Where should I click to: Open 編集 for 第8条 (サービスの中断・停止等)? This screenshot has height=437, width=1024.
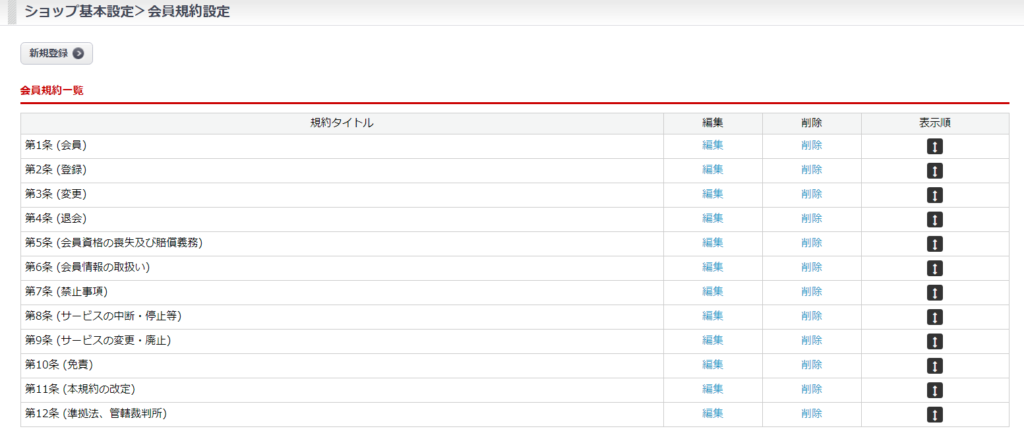tap(712, 316)
